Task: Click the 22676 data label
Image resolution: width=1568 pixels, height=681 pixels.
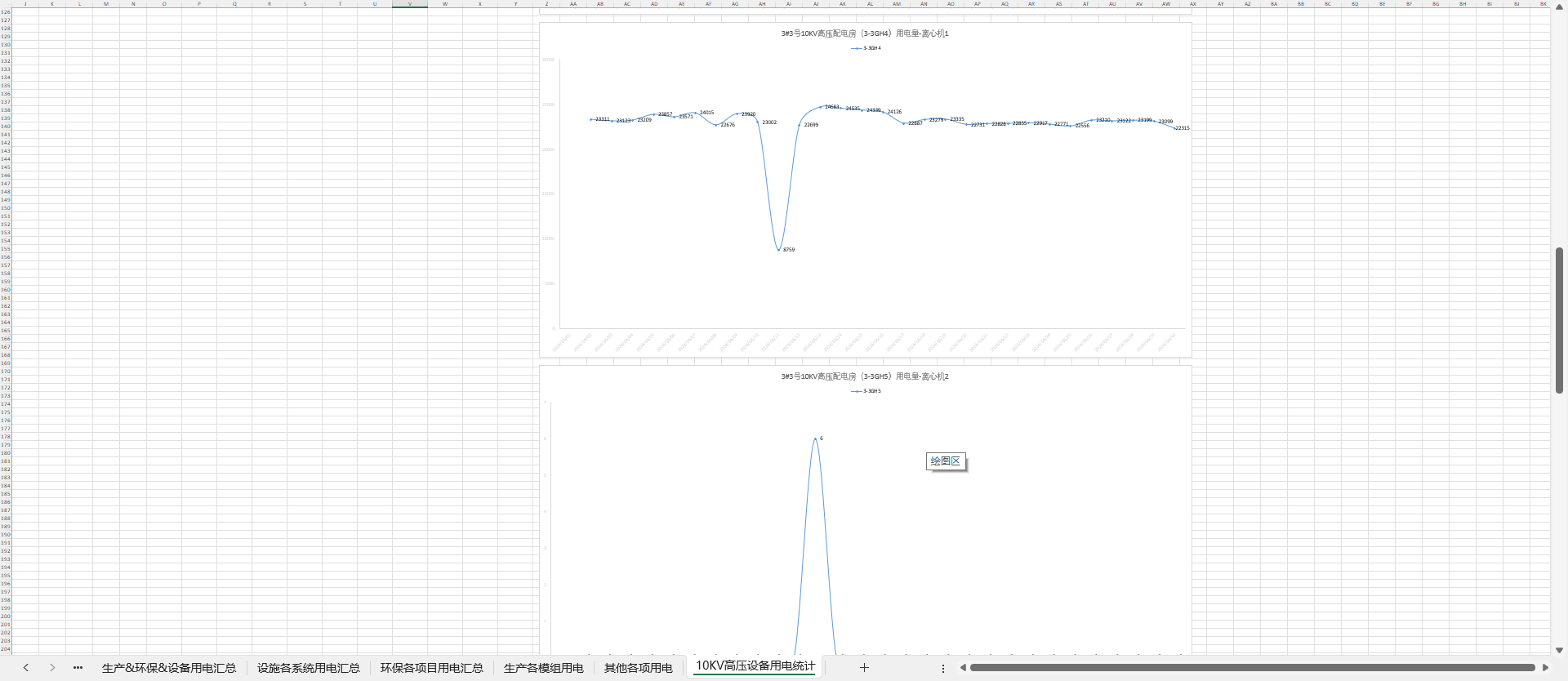Action: click(x=728, y=125)
